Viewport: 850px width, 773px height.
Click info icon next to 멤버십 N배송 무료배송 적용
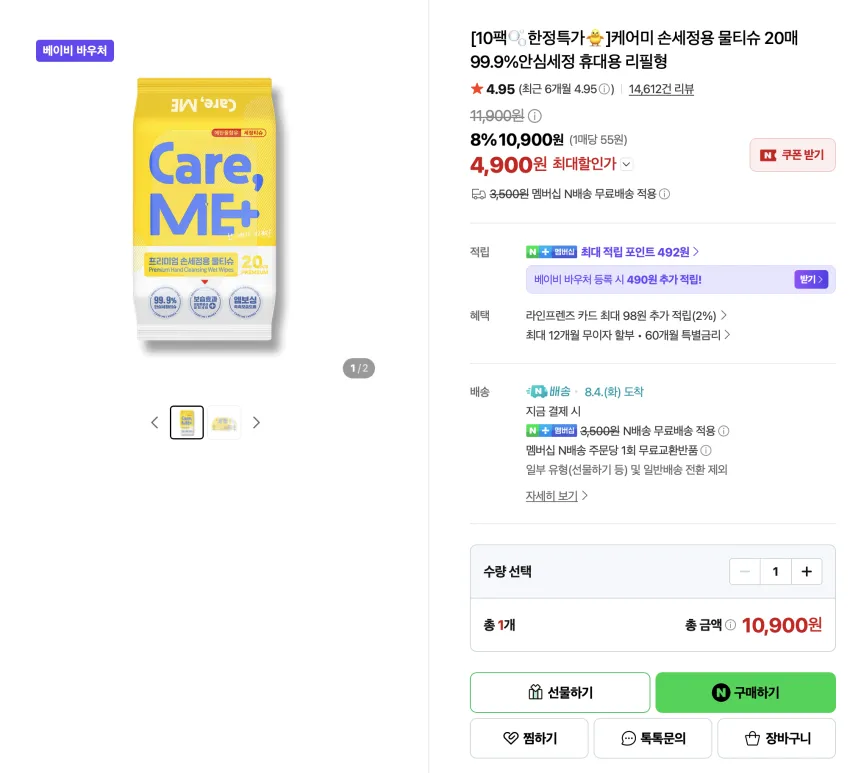click(x=664, y=194)
